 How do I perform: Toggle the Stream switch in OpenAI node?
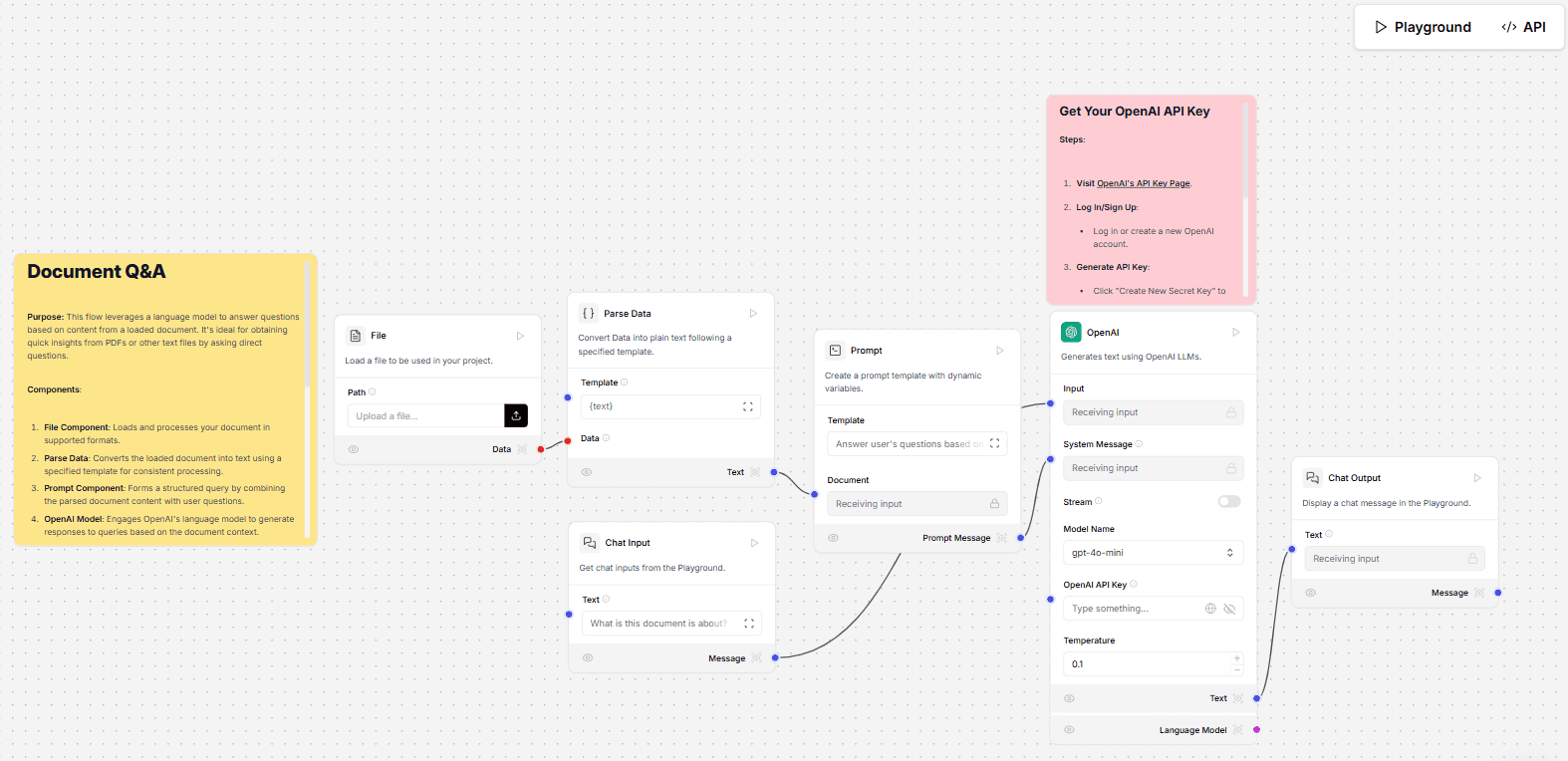1229,502
